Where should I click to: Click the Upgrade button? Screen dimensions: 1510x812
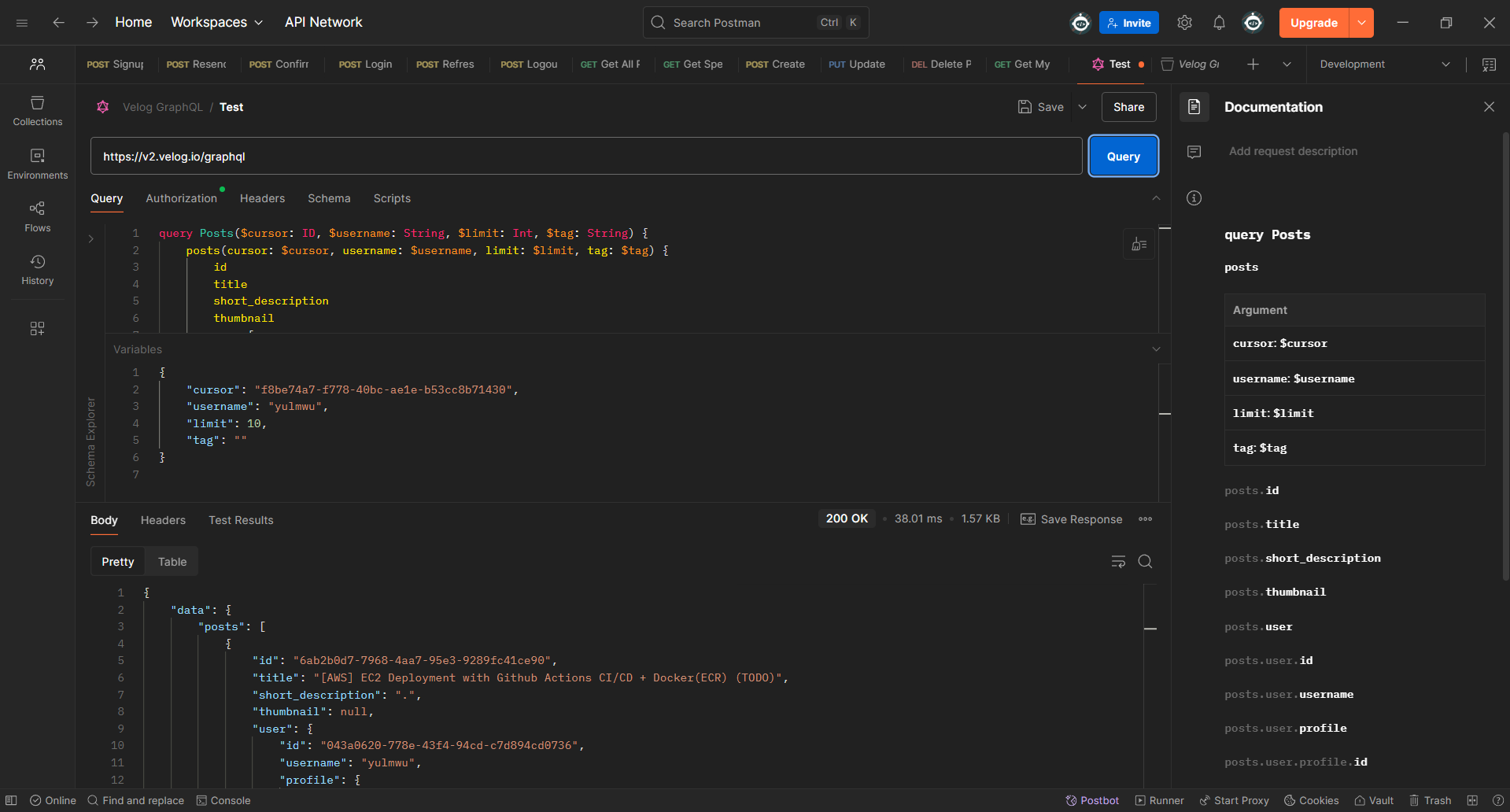(1314, 23)
